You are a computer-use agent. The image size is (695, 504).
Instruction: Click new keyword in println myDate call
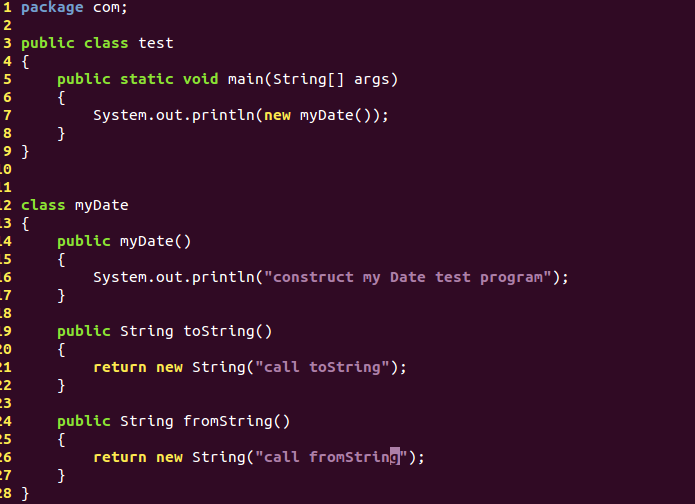tap(277, 115)
